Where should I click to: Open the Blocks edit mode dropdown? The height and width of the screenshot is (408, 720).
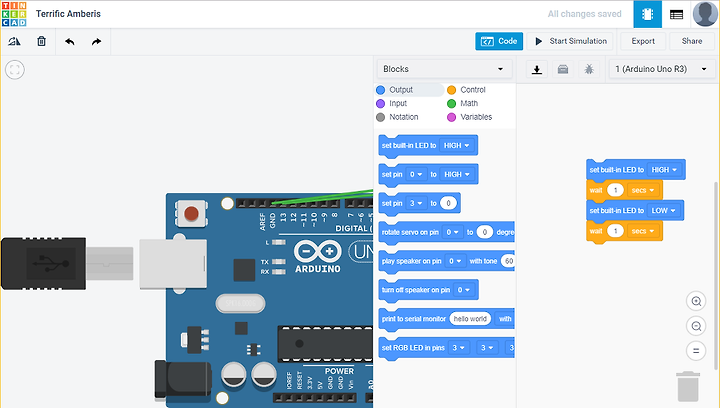click(444, 69)
